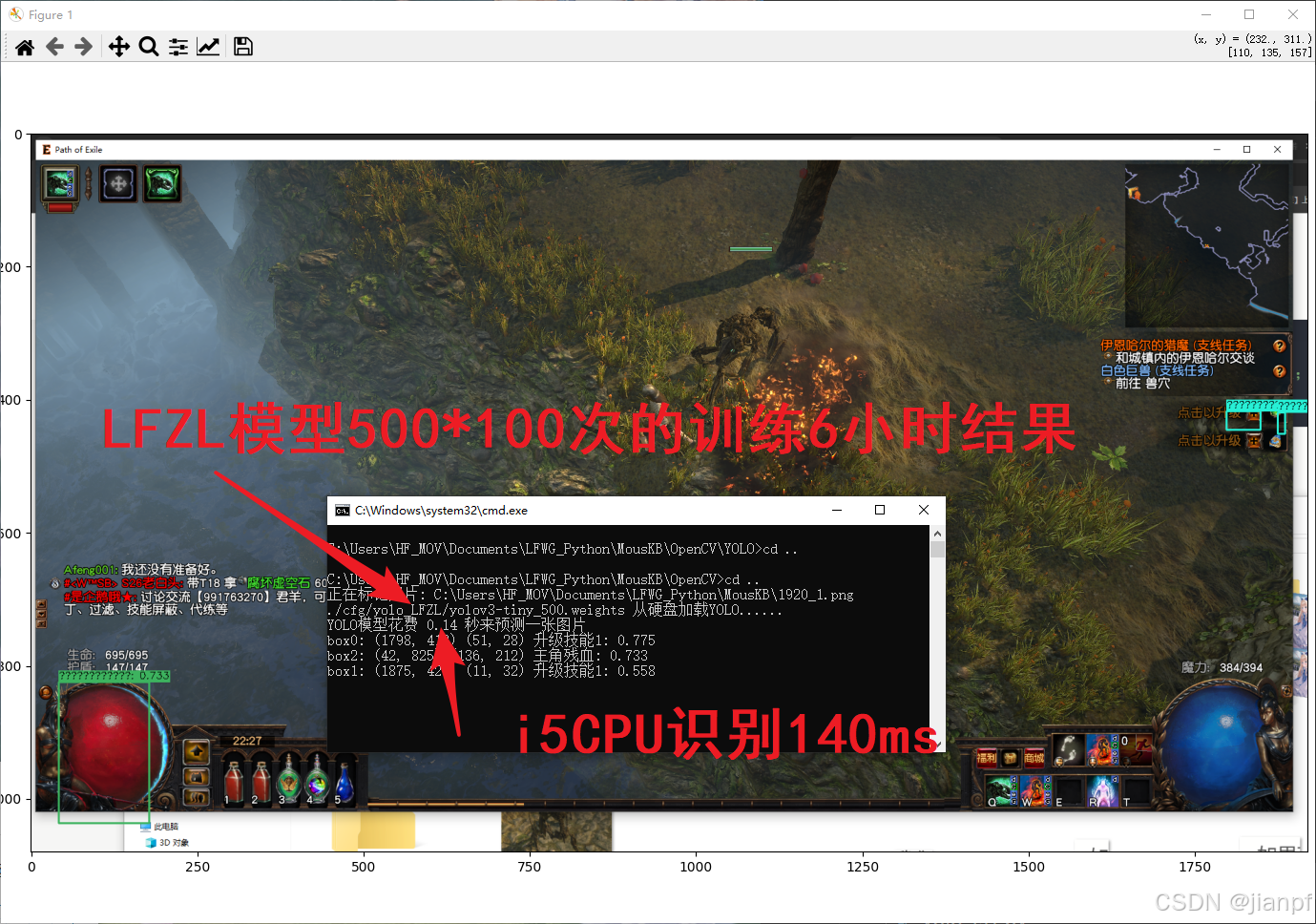
Task: Select the 伊恩哈尔的猎魔 (支线任务) quest title
Action: click(1176, 345)
